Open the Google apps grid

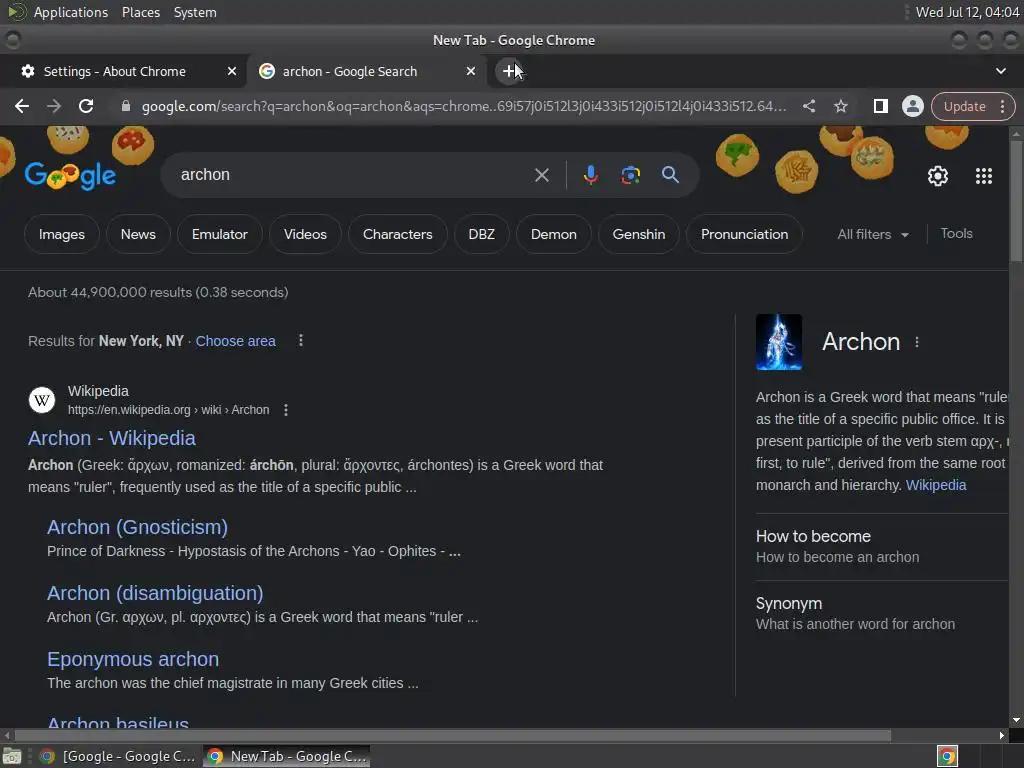point(984,176)
